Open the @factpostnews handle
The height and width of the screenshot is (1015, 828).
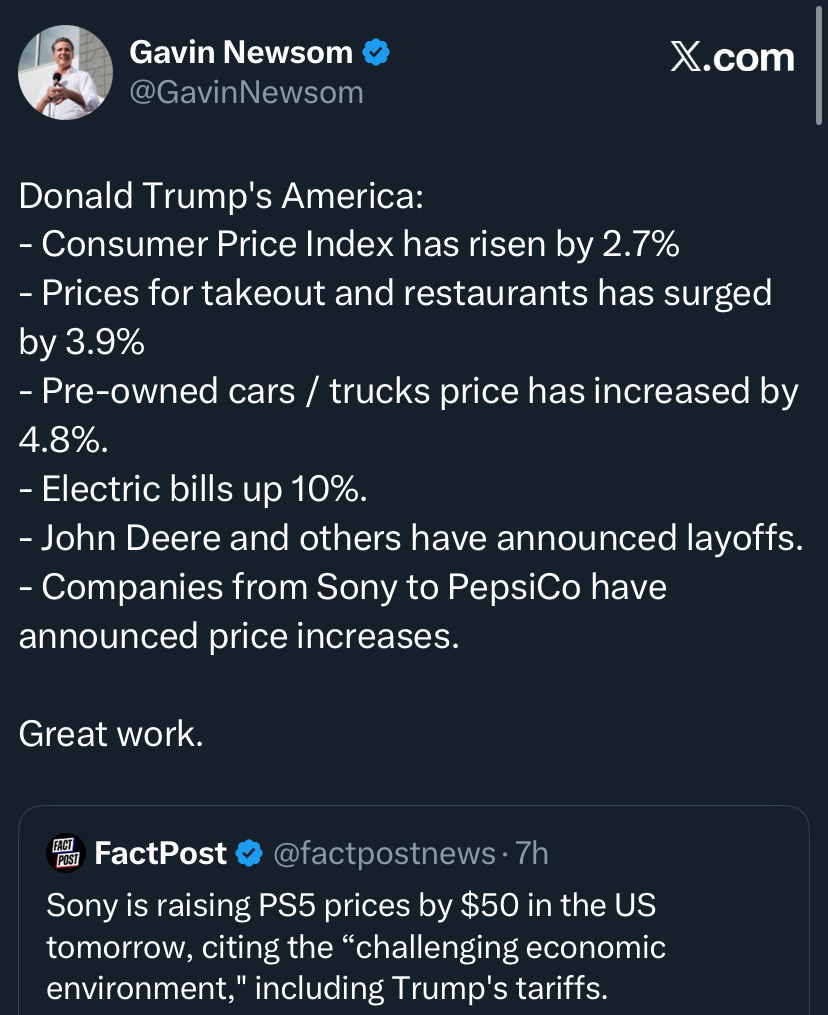[x=384, y=853]
